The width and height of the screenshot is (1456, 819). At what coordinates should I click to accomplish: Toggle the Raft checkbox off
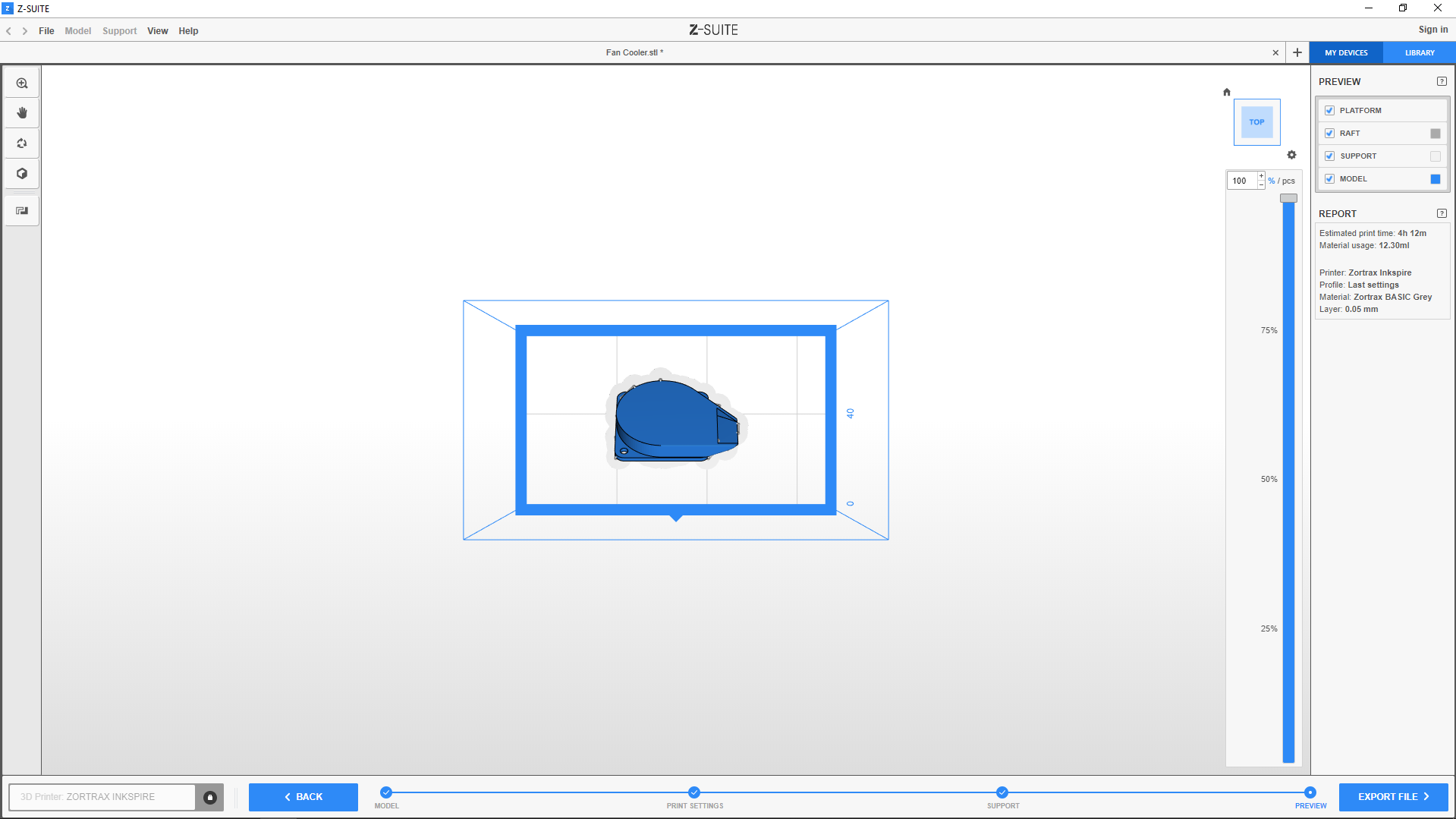[1329, 134]
